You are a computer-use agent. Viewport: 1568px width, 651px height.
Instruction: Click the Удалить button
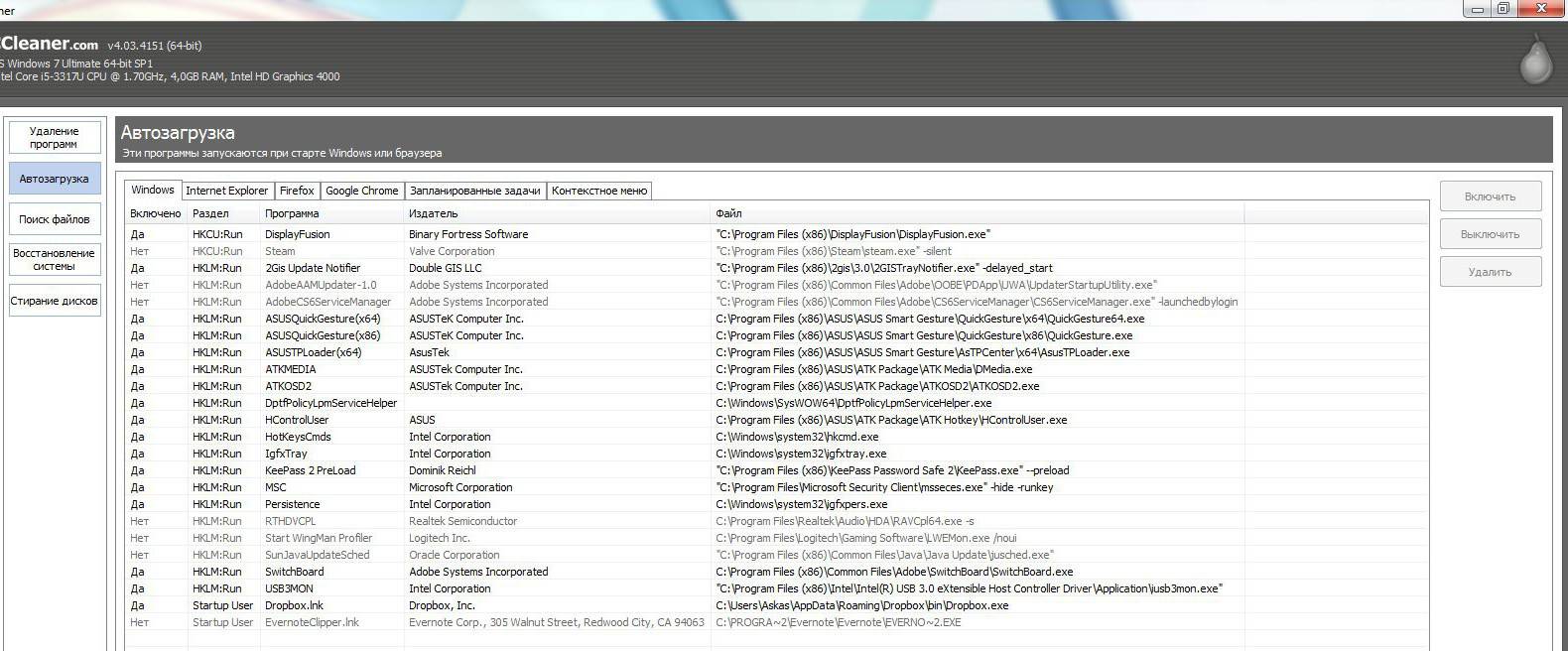[1490, 272]
